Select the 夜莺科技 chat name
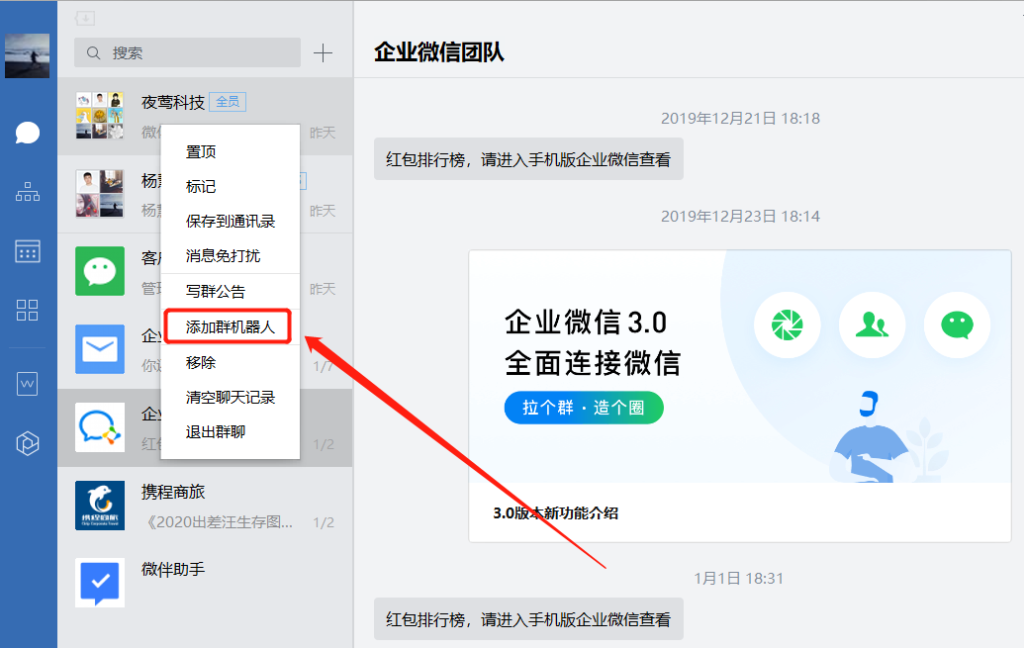Viewport: 1024px width, 648px height. [x=173, y=103]
